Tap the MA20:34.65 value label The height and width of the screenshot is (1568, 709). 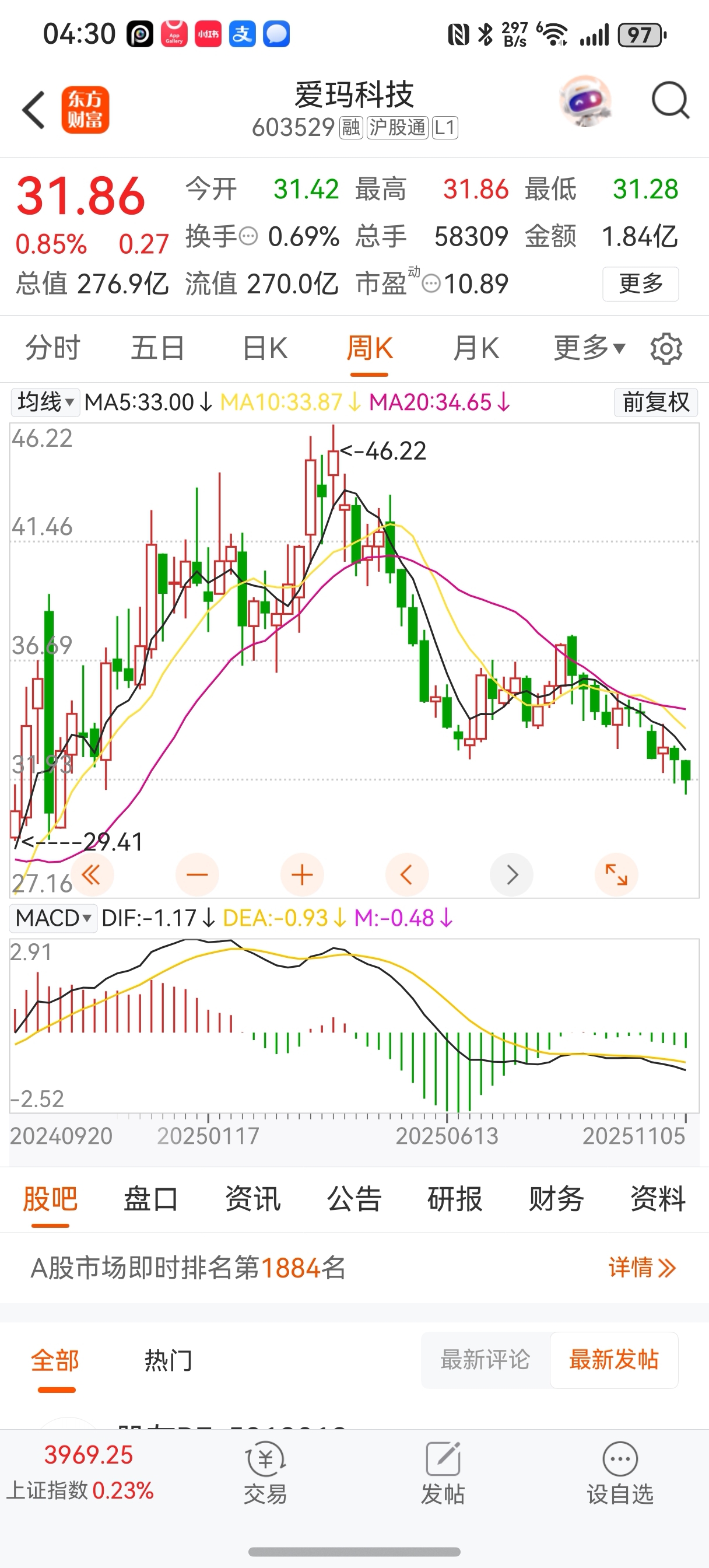[x=440, y=402]
